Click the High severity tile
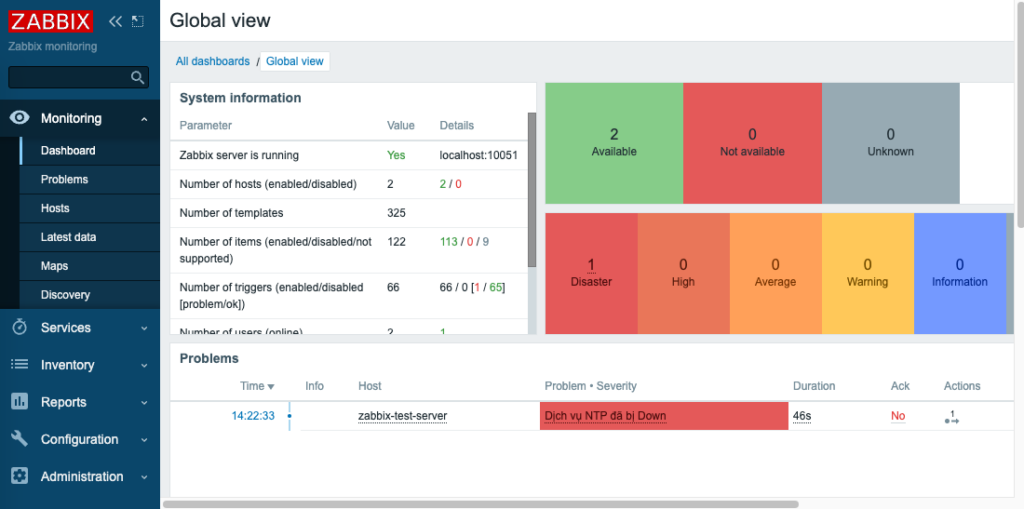The height and width of the screenshot is (509, 1024). point(683,273)
